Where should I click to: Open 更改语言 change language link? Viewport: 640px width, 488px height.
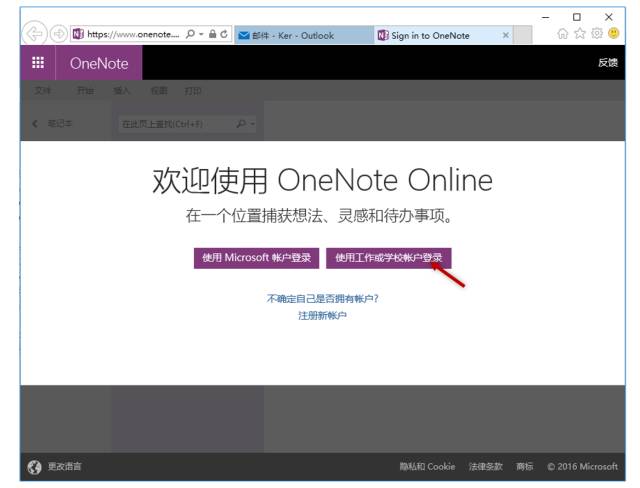coord(64,466)
